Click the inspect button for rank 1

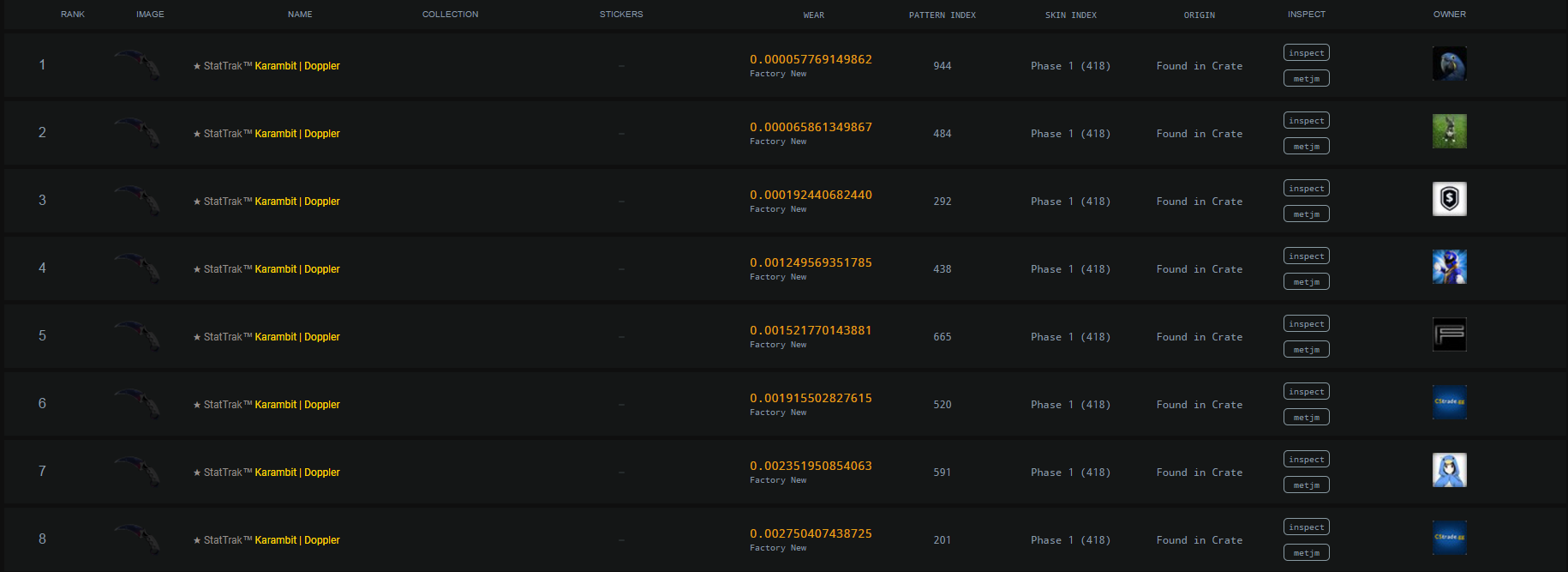point(1306,53)
